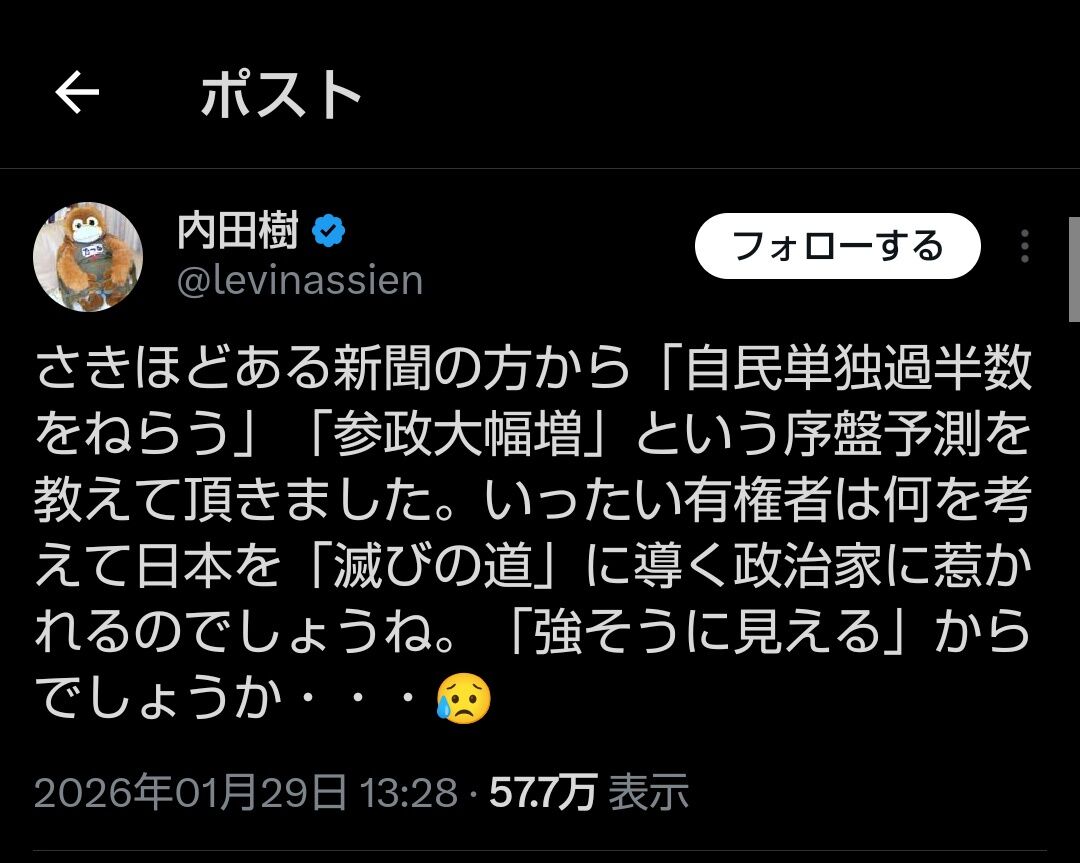The image size is (1080, 863).
Task: Click the page scrollbar handle
Action: pos(1074,269)
